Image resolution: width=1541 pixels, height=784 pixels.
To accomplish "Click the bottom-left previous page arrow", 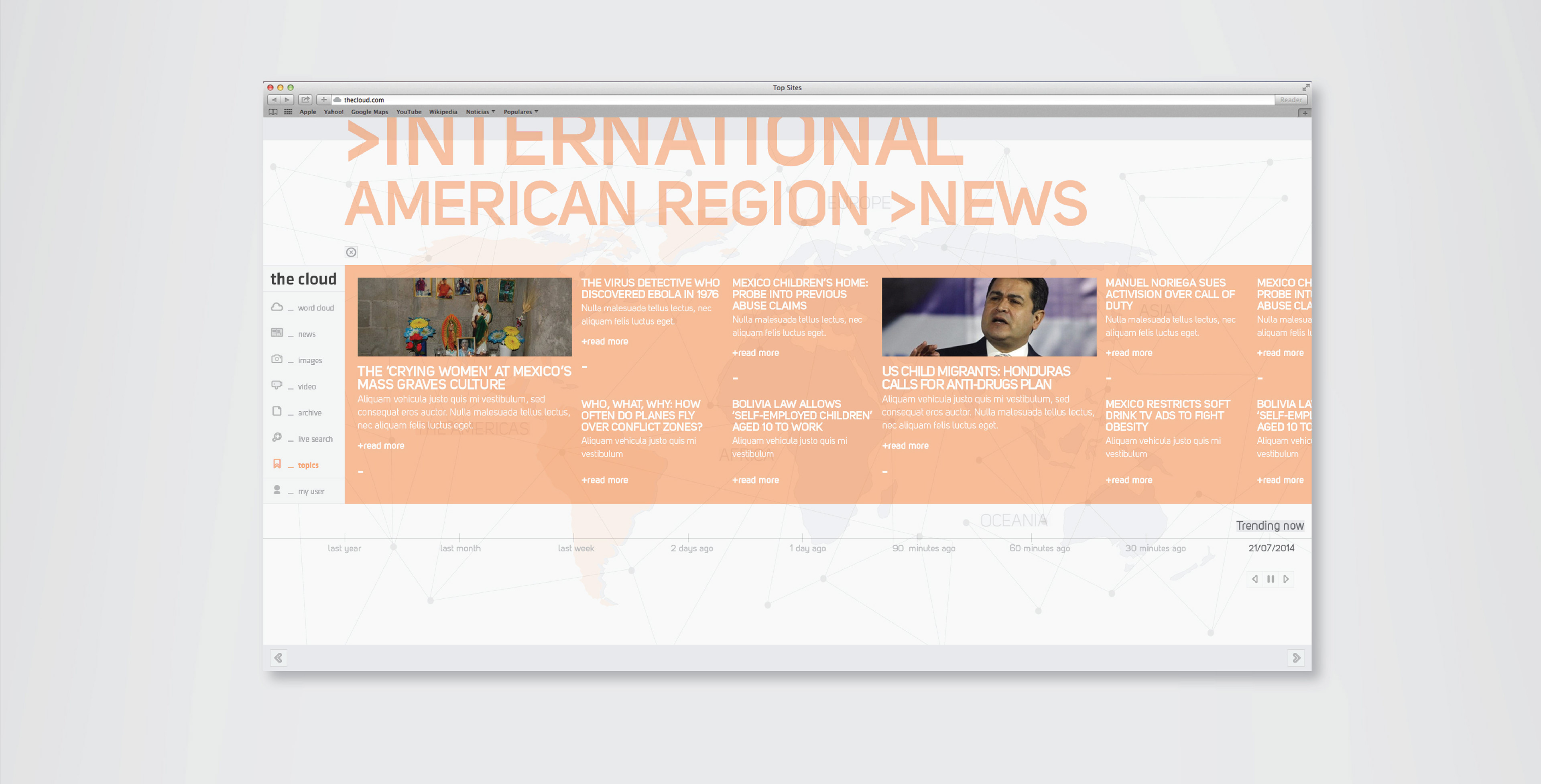I will click(x=278, y=658).
